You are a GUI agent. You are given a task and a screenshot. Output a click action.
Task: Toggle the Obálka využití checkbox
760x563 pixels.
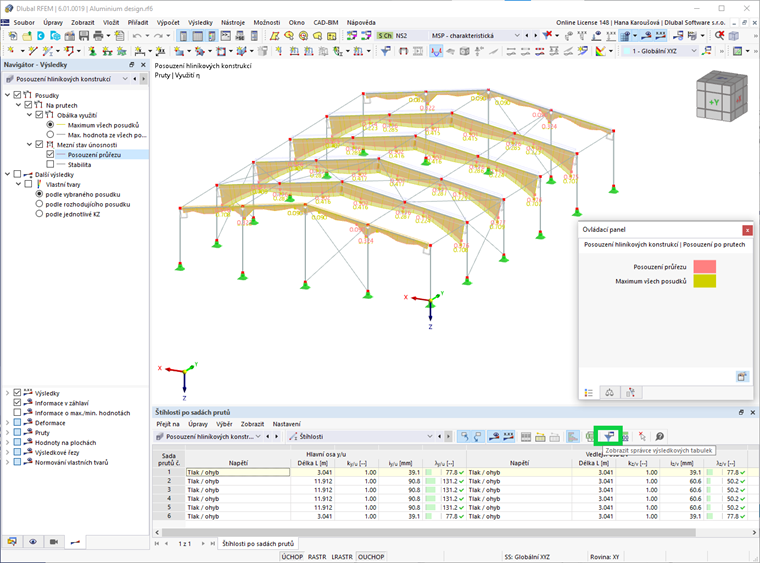[39, 115]
